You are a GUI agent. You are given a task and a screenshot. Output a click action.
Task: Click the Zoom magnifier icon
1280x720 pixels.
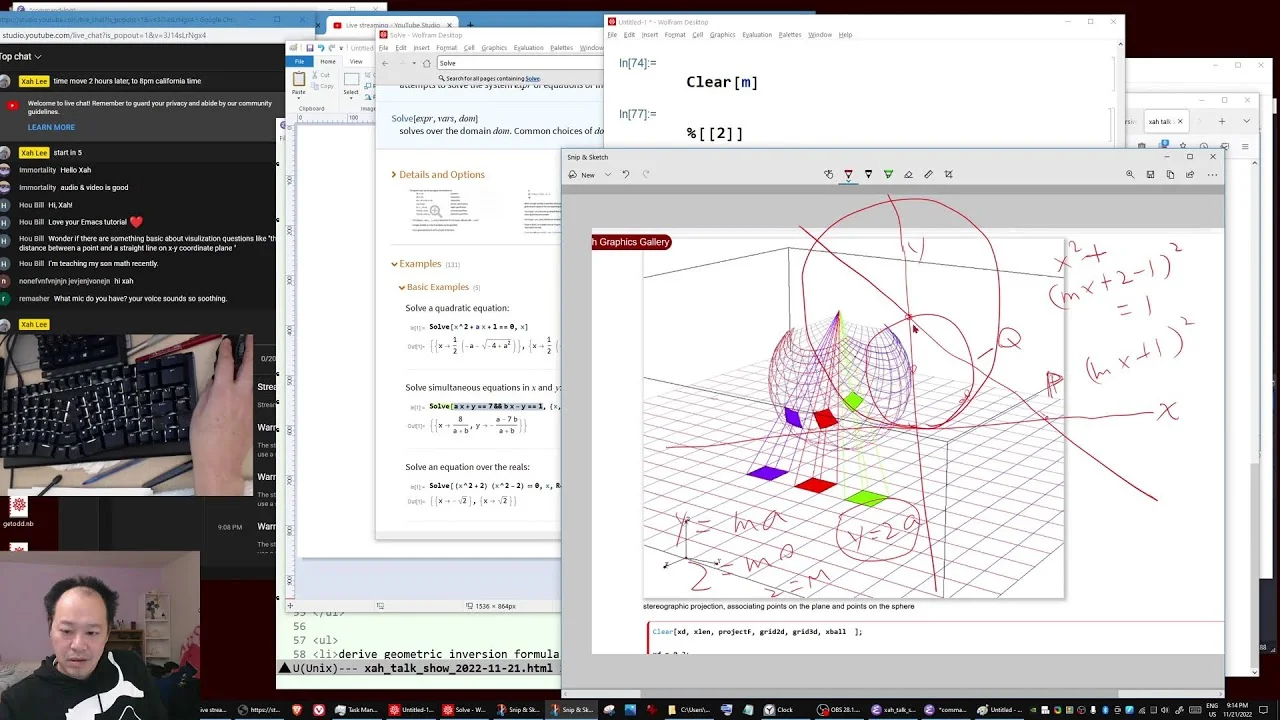(x=1130, y=174)
